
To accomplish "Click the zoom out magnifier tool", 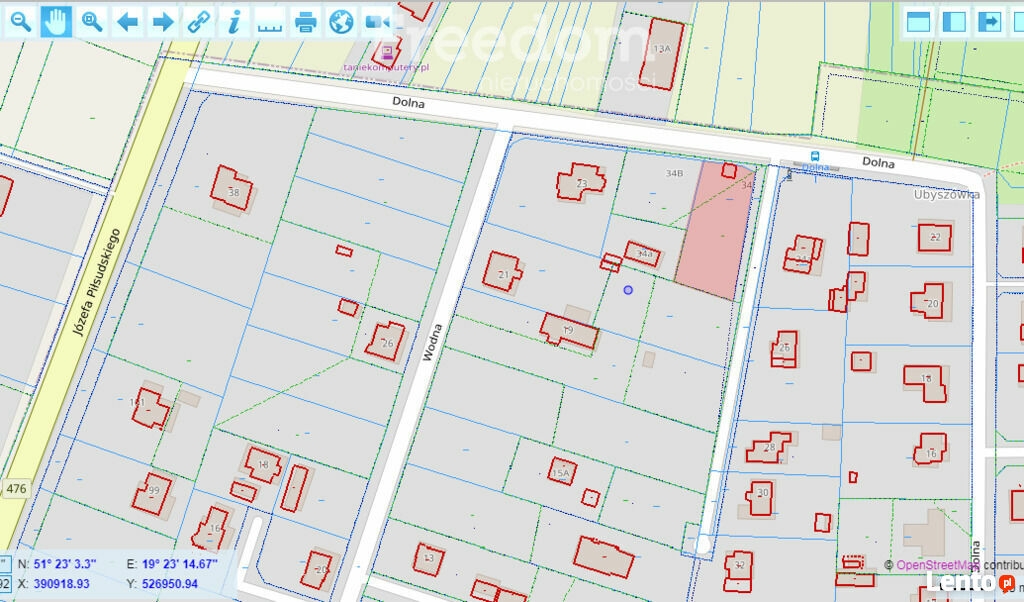I will [19, 21].
